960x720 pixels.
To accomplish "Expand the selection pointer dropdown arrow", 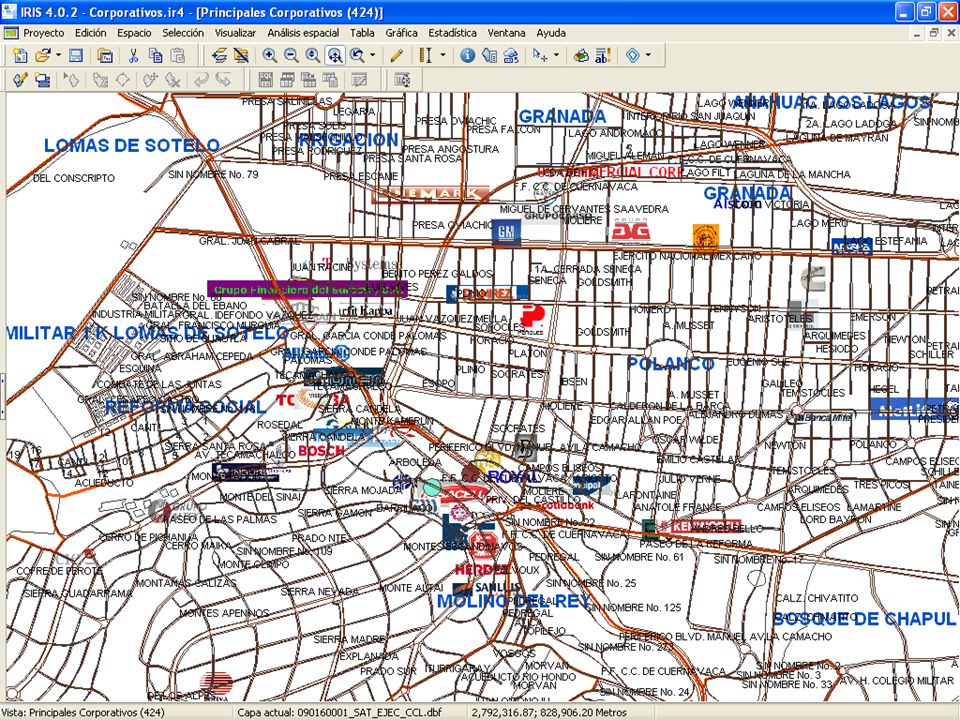I will click(556, 56).
